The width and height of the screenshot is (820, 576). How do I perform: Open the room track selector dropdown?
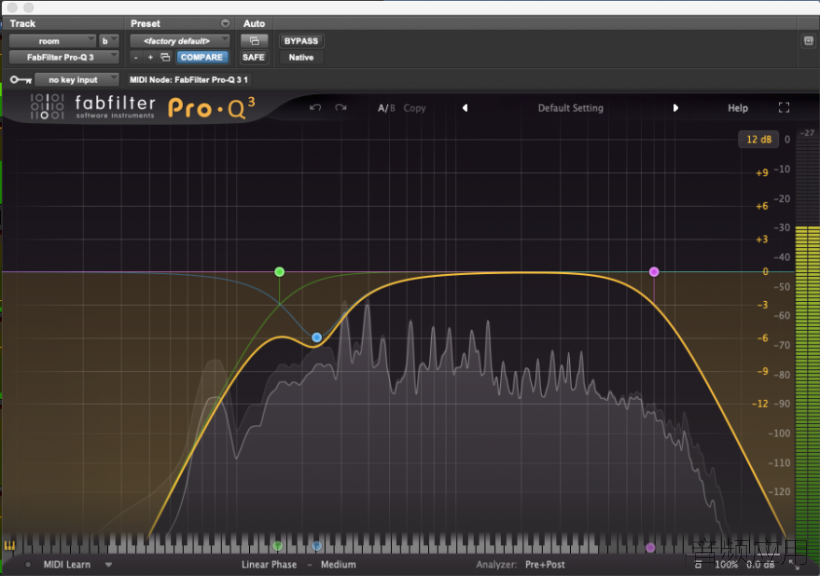coord(52,41)
